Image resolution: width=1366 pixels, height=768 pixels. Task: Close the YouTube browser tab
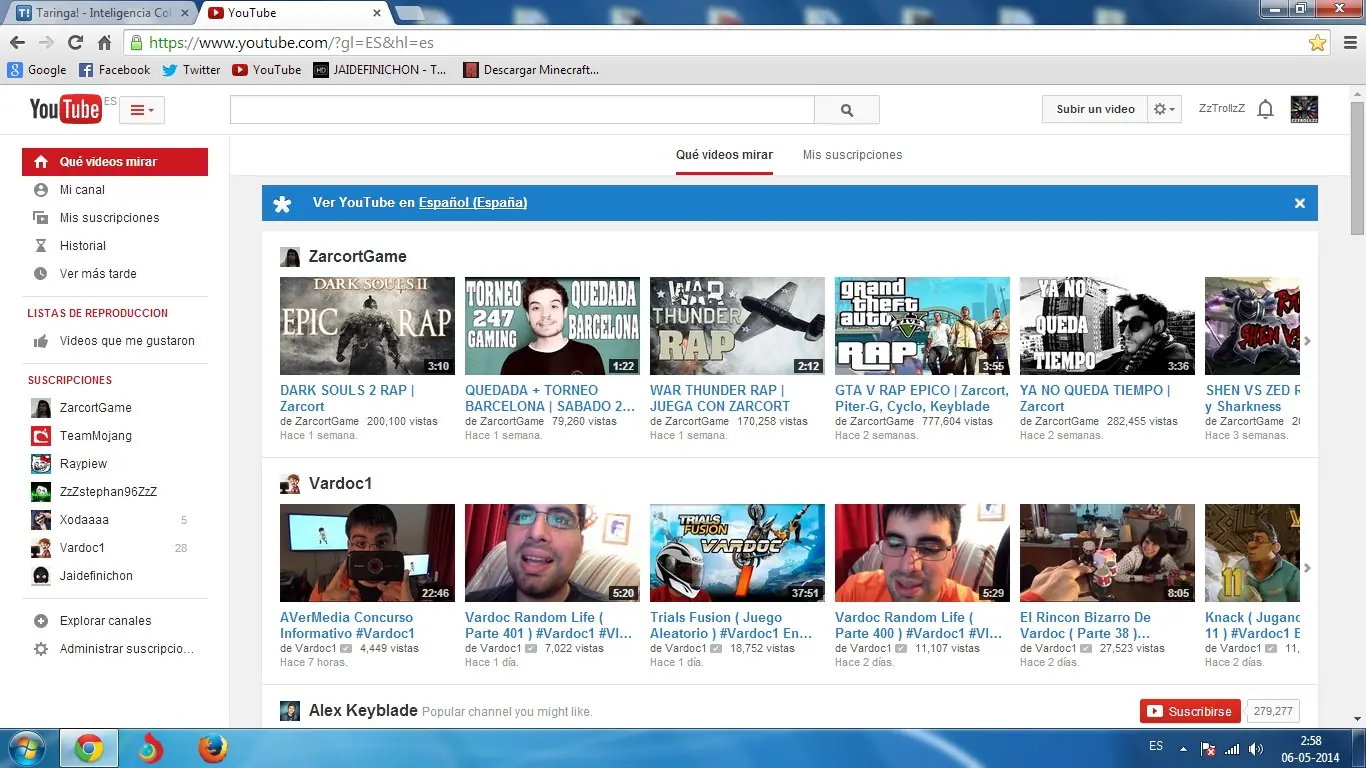(x=377, y=13)
